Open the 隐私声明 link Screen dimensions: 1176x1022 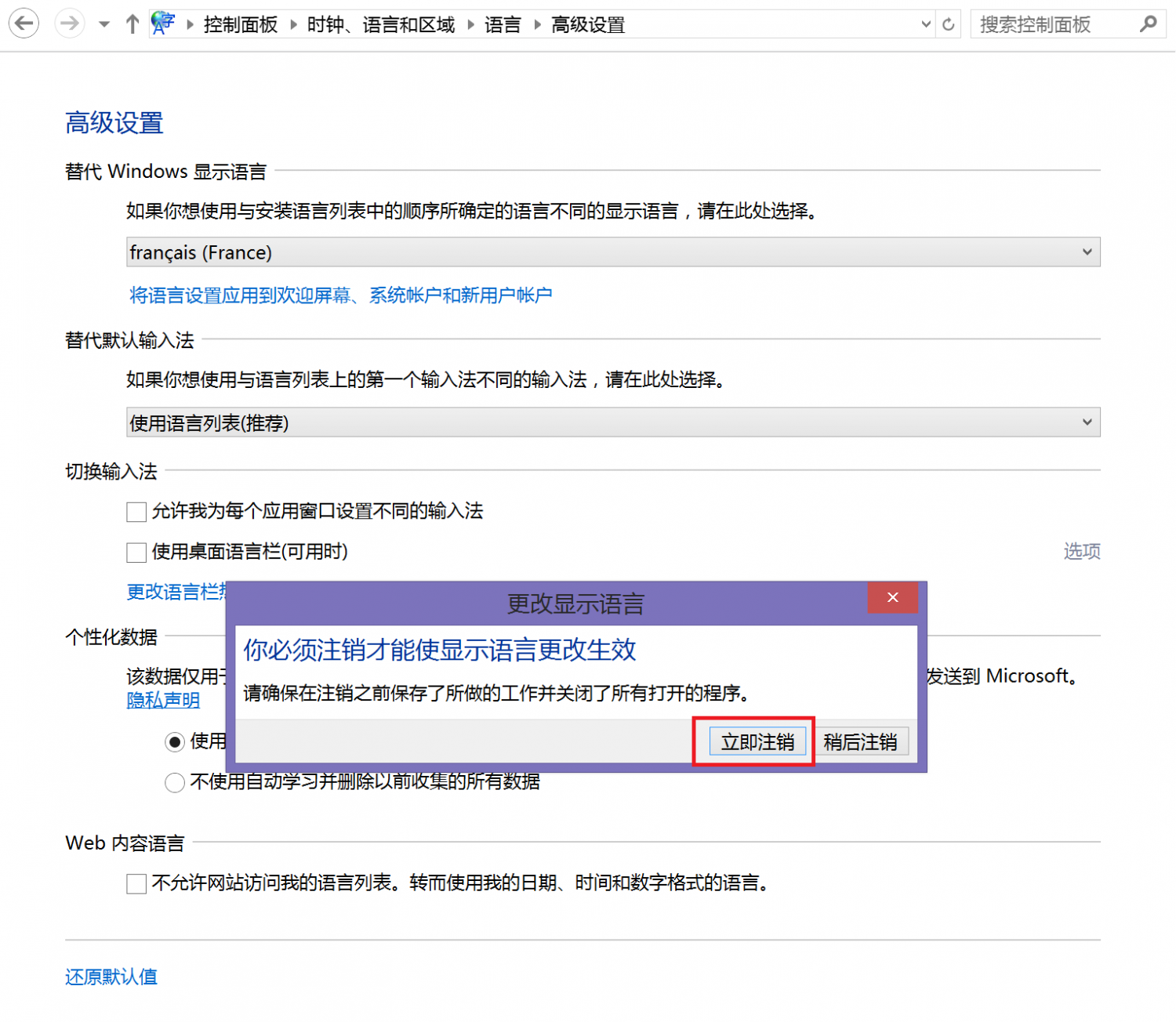pos(164,701)
